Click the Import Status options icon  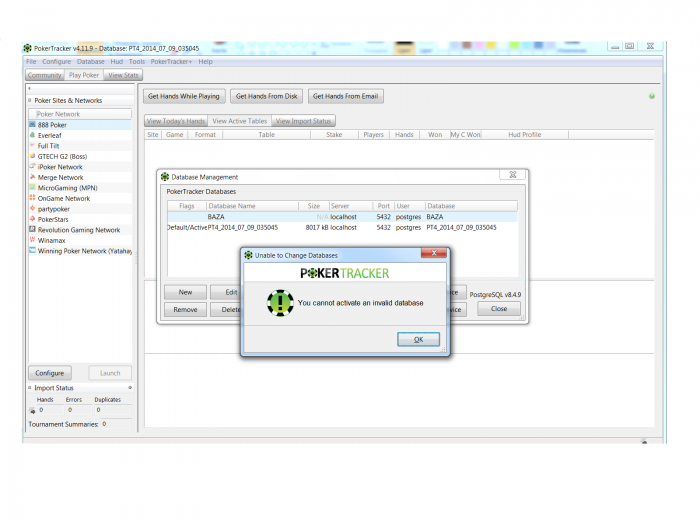click(x=130, y=388)
